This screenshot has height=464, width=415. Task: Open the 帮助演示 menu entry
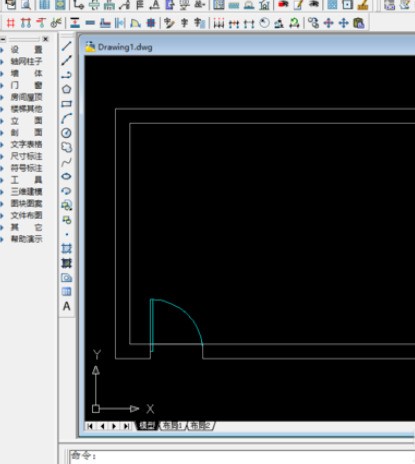point(26,239)
